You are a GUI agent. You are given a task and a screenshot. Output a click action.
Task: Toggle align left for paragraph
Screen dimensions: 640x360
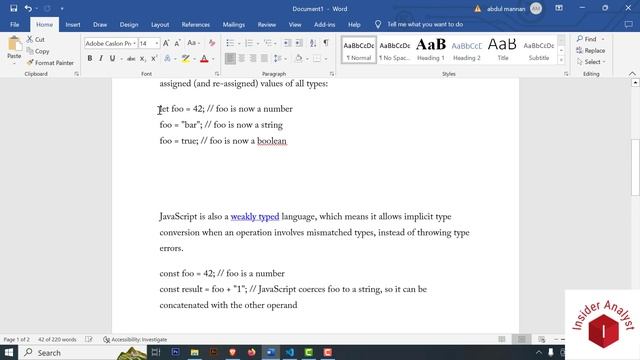pyautogui.click(x=230, y=59)
